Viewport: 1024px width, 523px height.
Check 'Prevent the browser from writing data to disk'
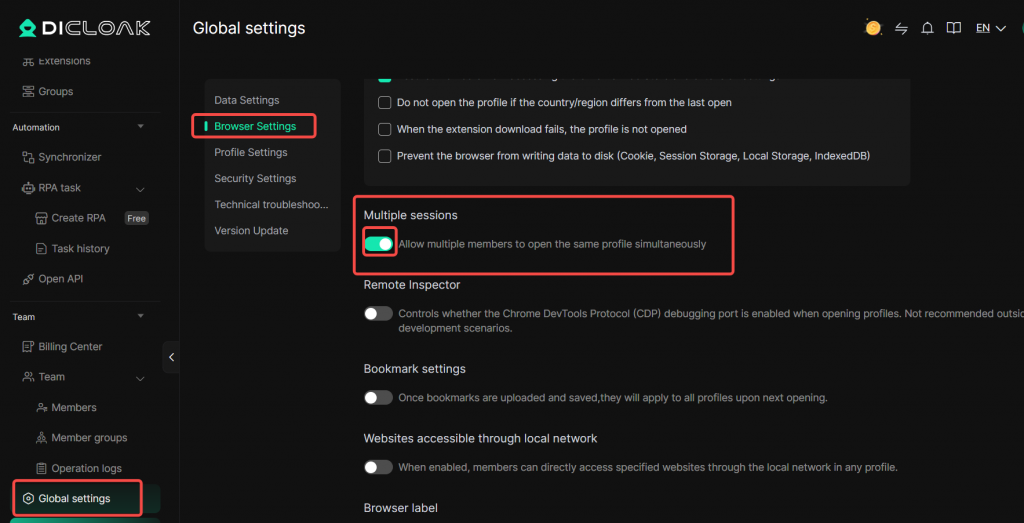pyautogui.click(x=385, y=156)
